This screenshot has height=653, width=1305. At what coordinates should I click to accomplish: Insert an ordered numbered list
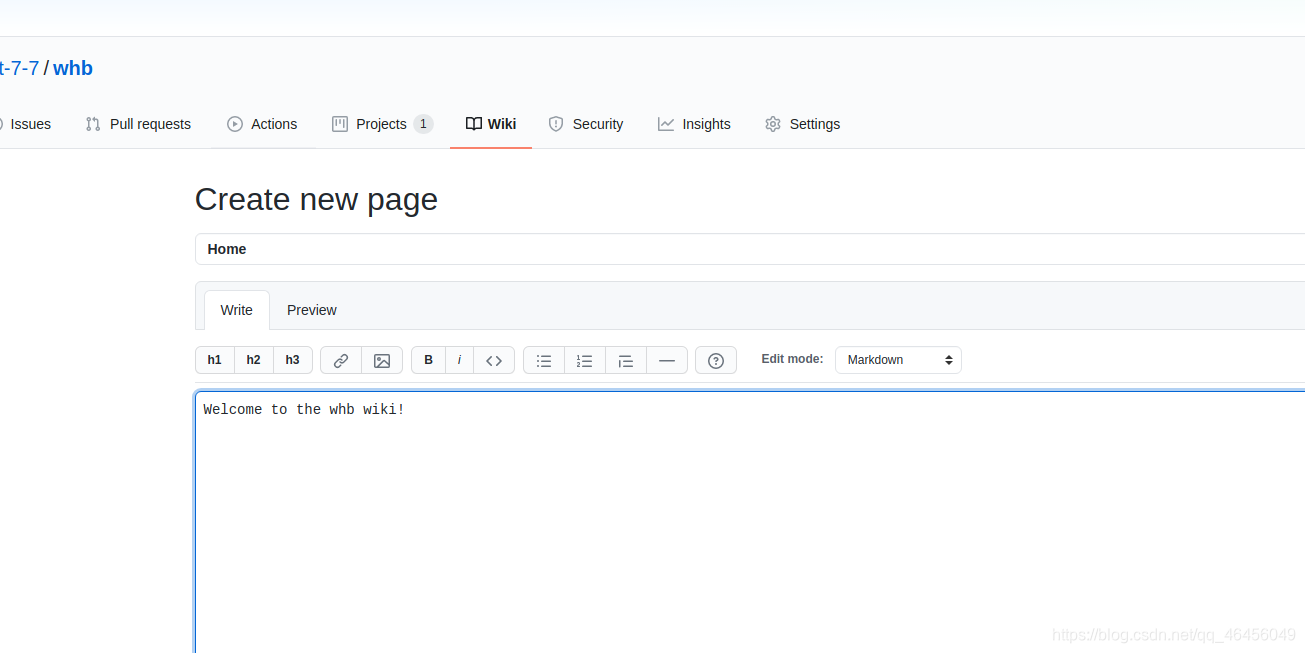coord(585,360)
